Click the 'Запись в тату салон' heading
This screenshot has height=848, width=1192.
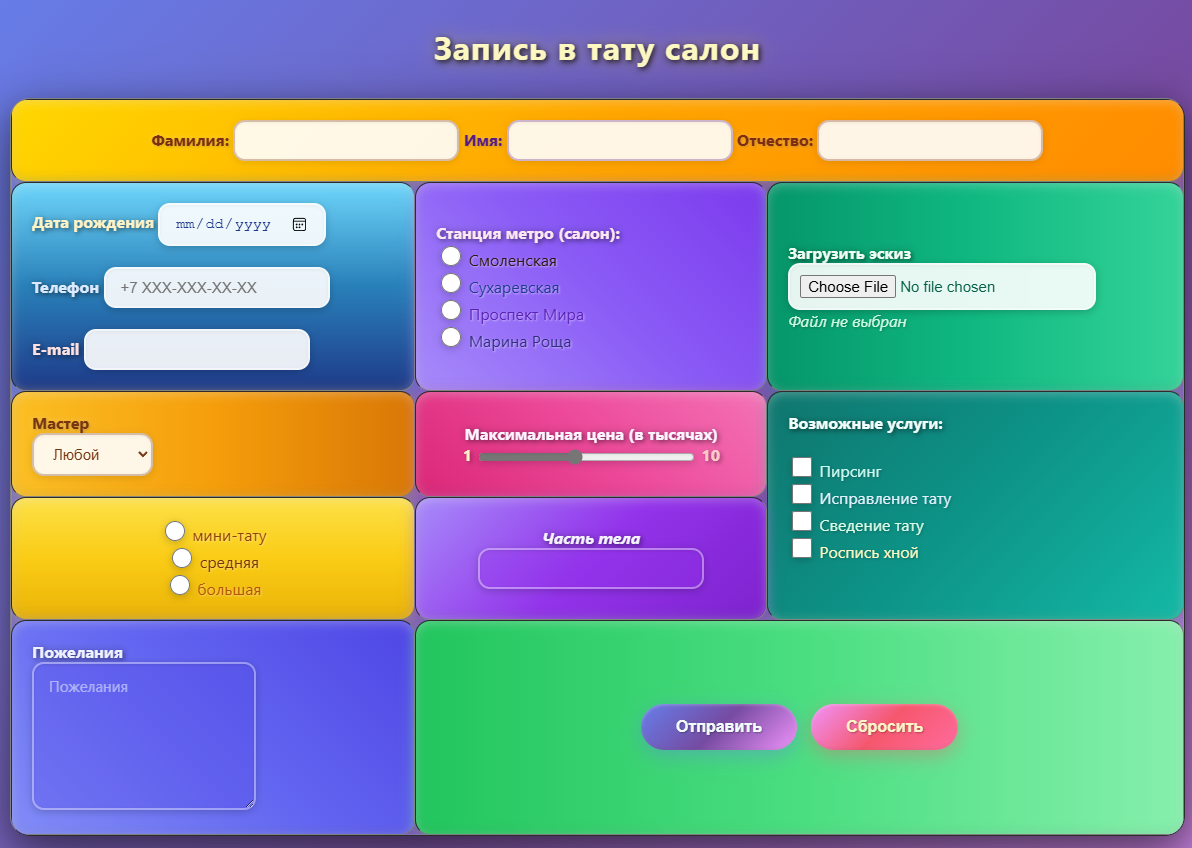coord(597,49)
